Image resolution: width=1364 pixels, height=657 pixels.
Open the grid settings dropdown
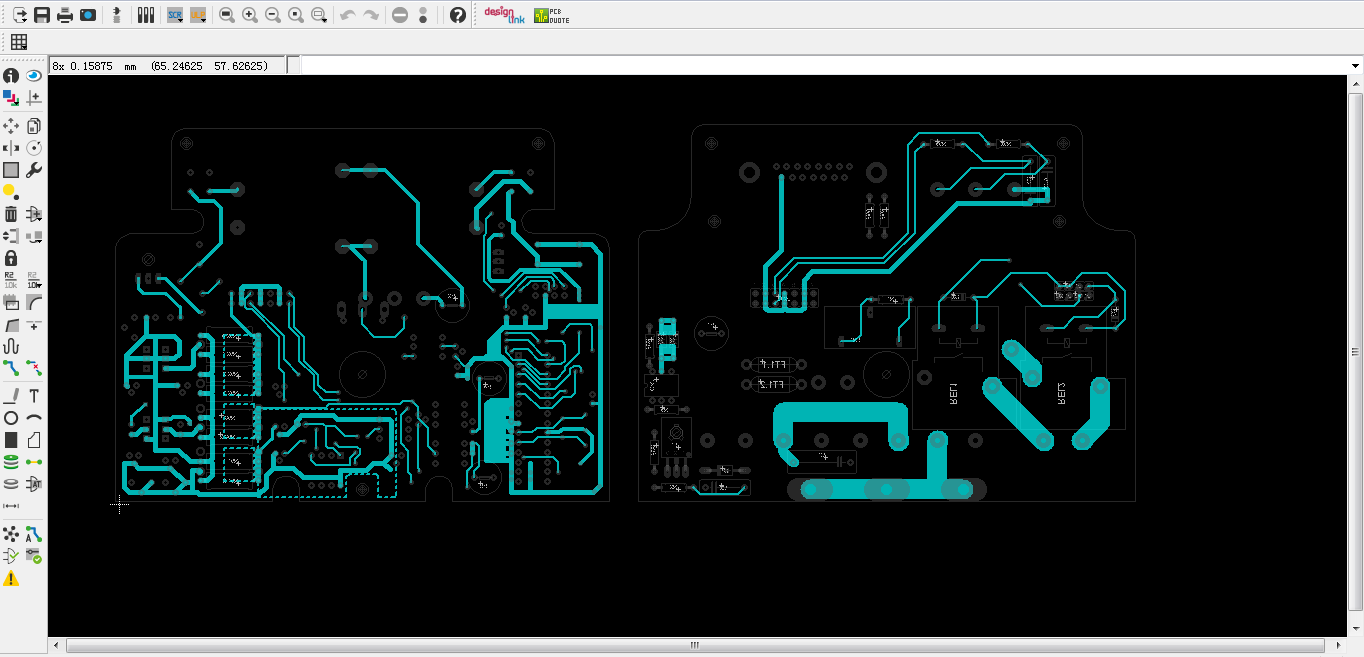pos(18,42)
